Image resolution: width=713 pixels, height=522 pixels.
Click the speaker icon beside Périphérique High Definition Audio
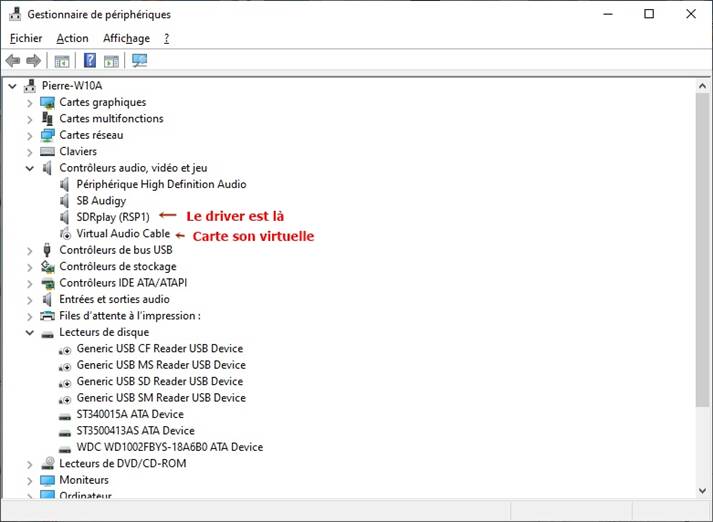65,184
